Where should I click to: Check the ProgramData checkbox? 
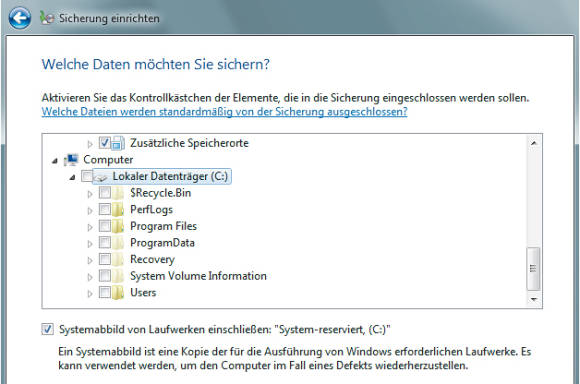(x=105, y=242)
